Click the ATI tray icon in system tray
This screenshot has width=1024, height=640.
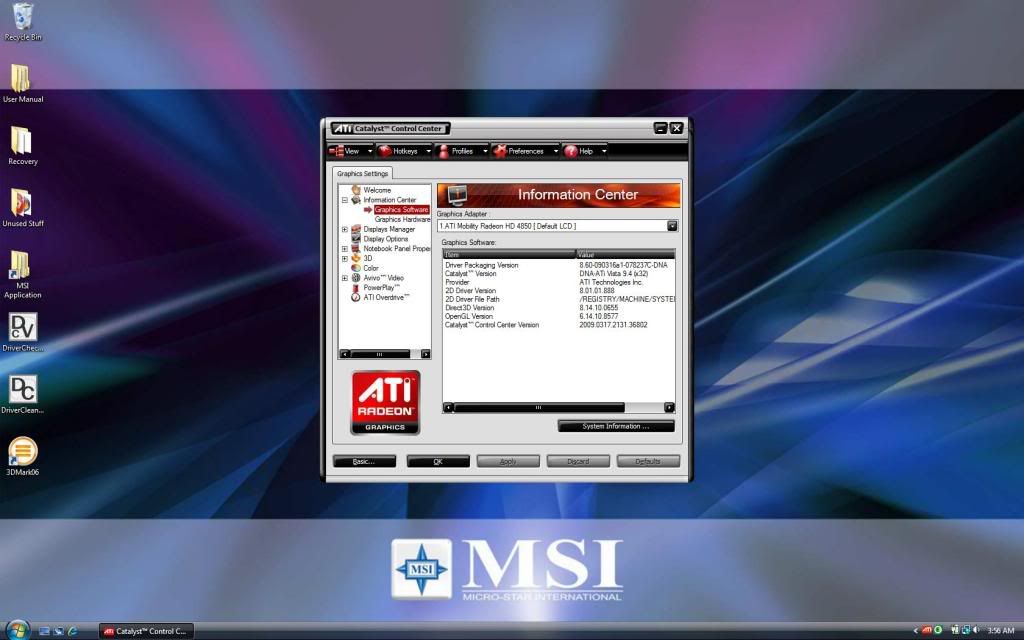tap(927, 630)
